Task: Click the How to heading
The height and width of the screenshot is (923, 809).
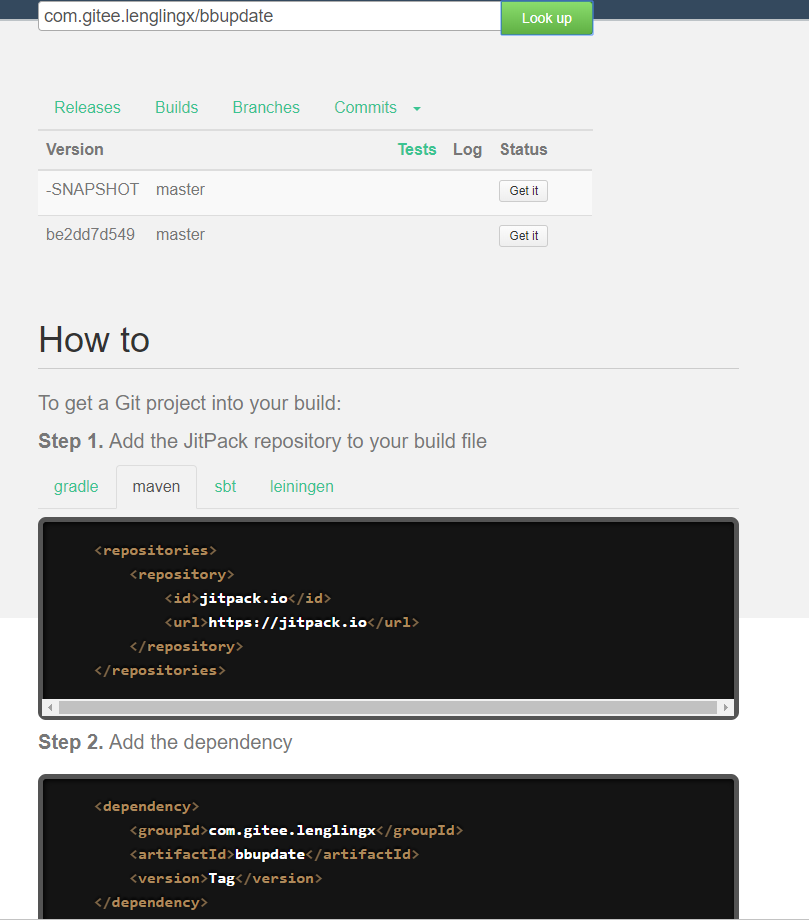Action: click(x=94, y=340)
